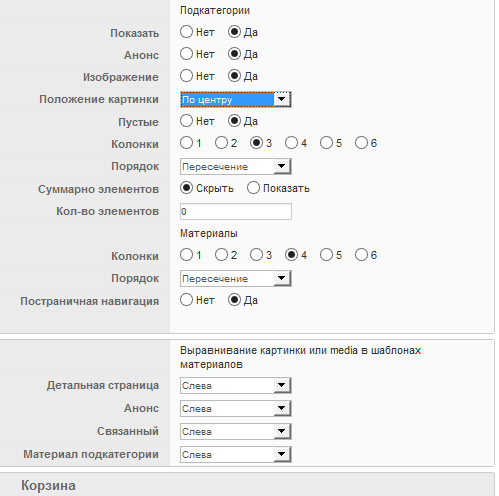
Task: Set subcategory Колонки to 5
Action: click(326, 143)
